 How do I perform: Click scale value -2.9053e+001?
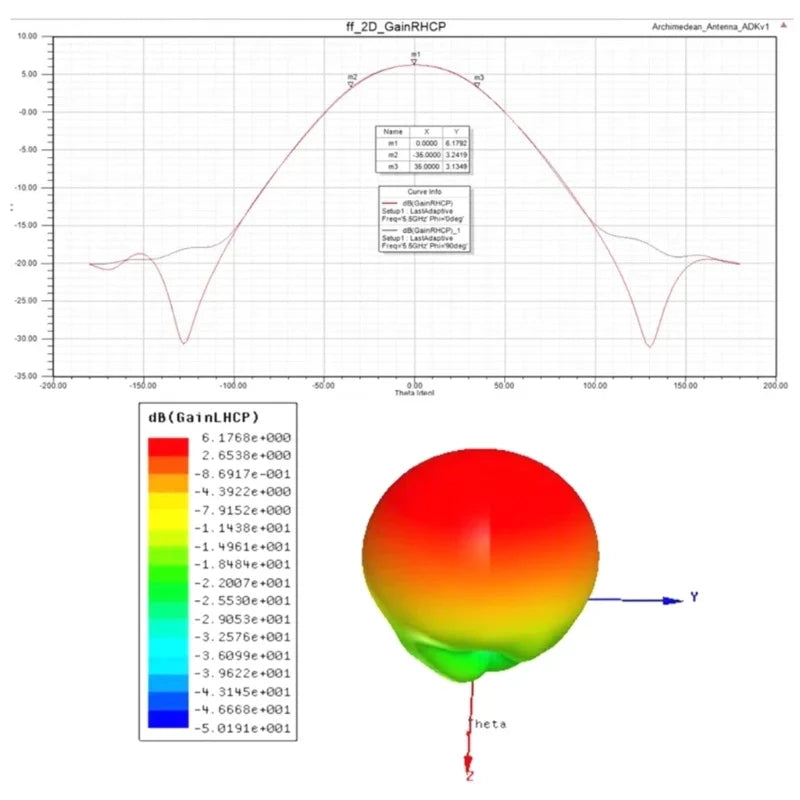pyautogui.click(x=242, y=619)
